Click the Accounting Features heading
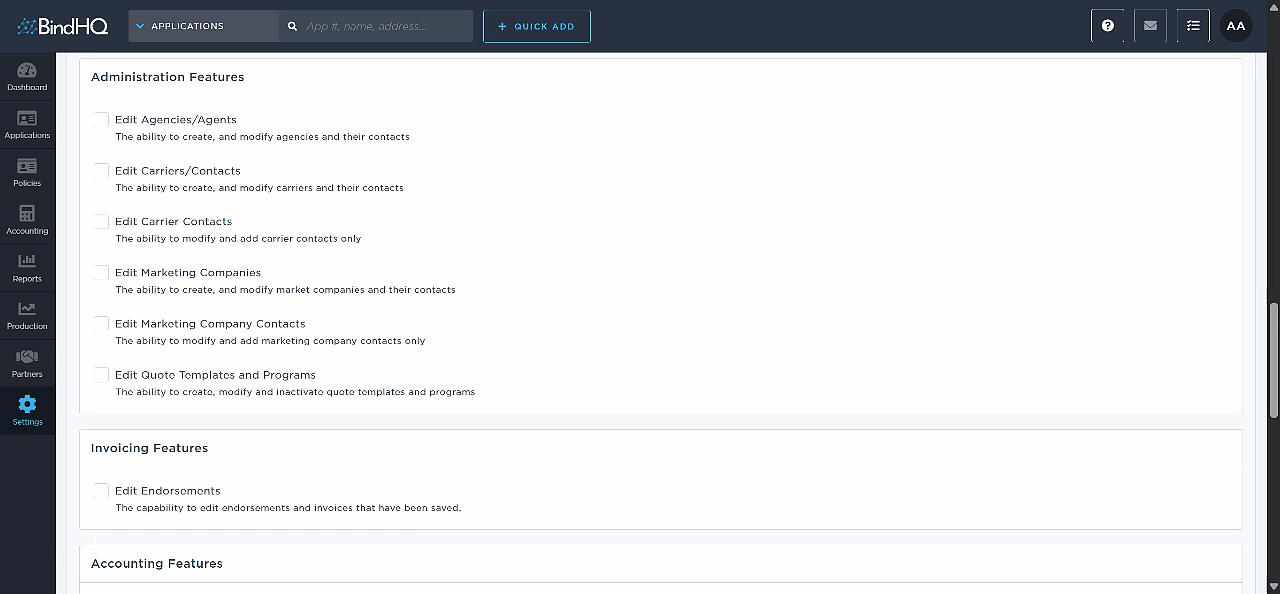 [x=157, y=564]
